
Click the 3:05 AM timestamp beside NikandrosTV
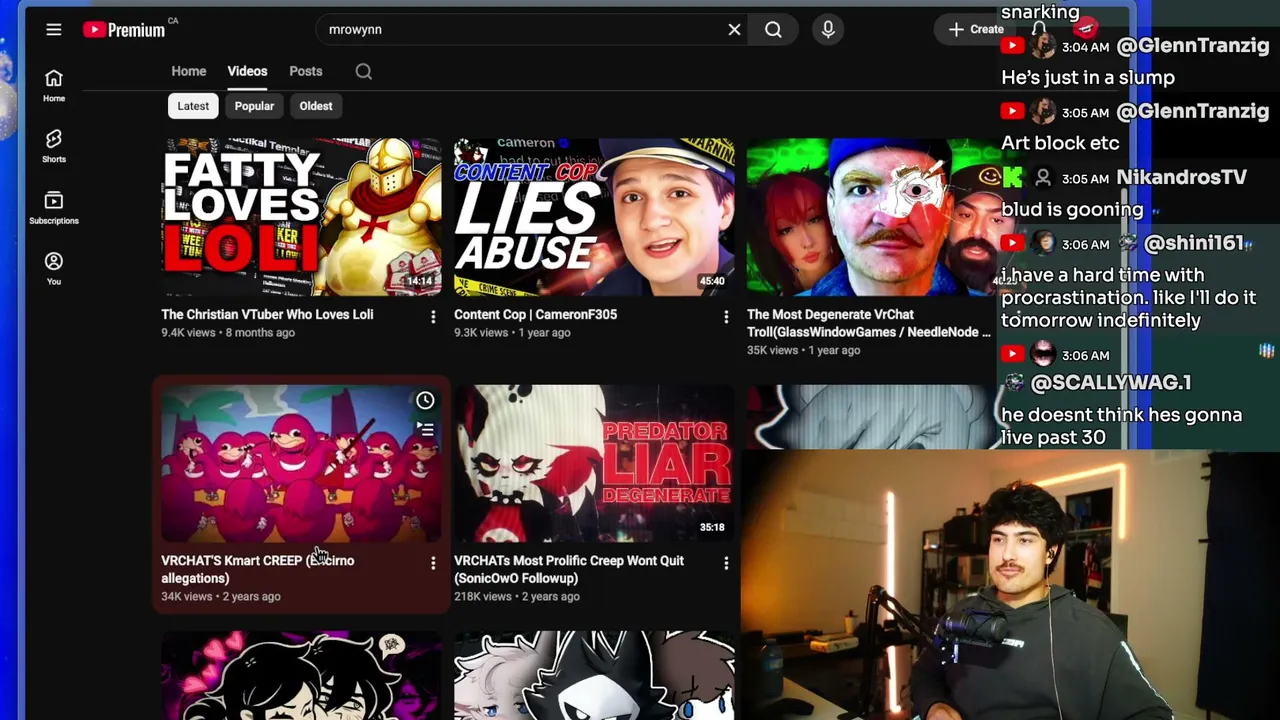[x=1086, y=178]
